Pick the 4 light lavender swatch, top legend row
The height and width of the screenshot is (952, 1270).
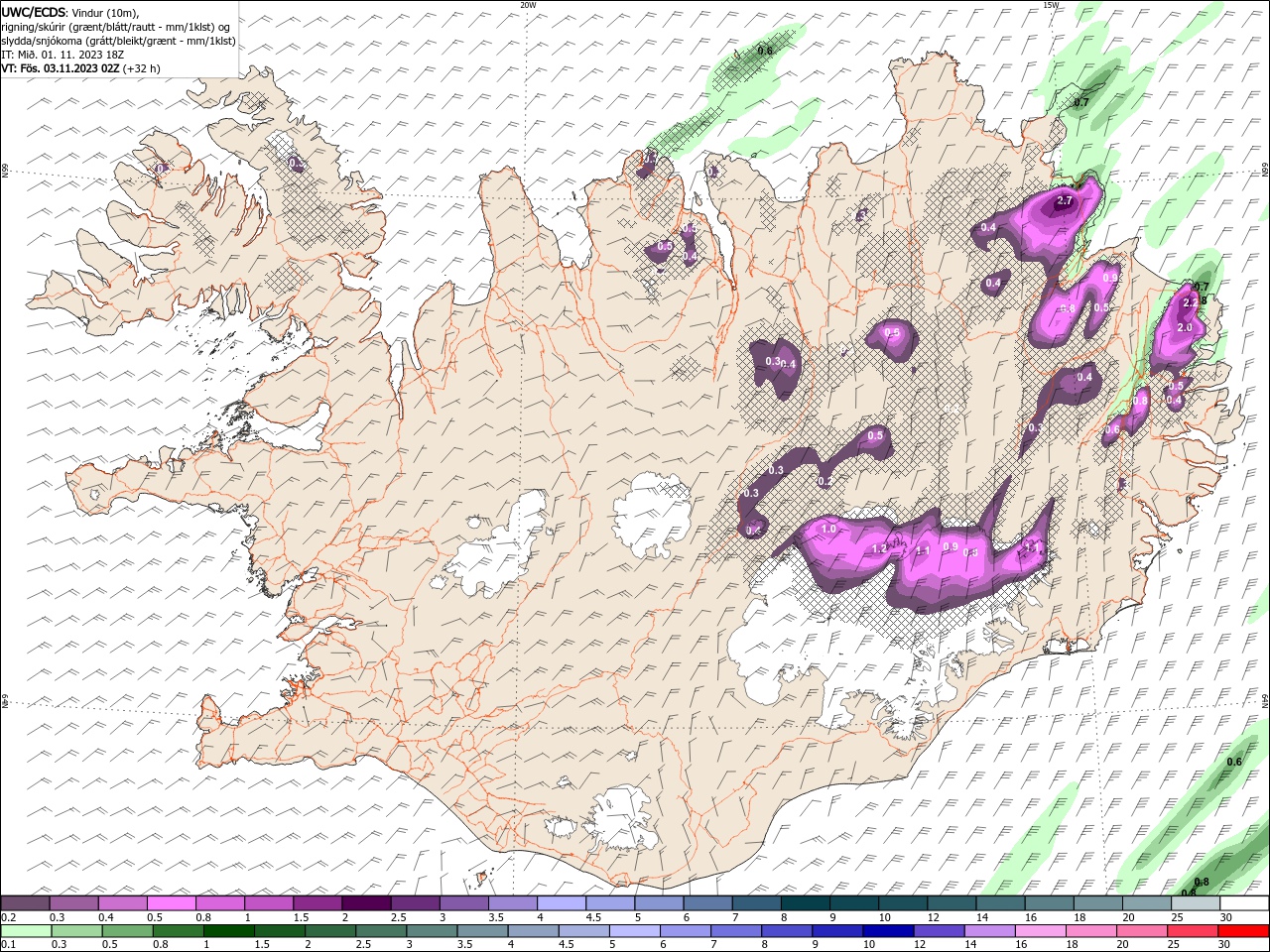(x=562, y=903)
